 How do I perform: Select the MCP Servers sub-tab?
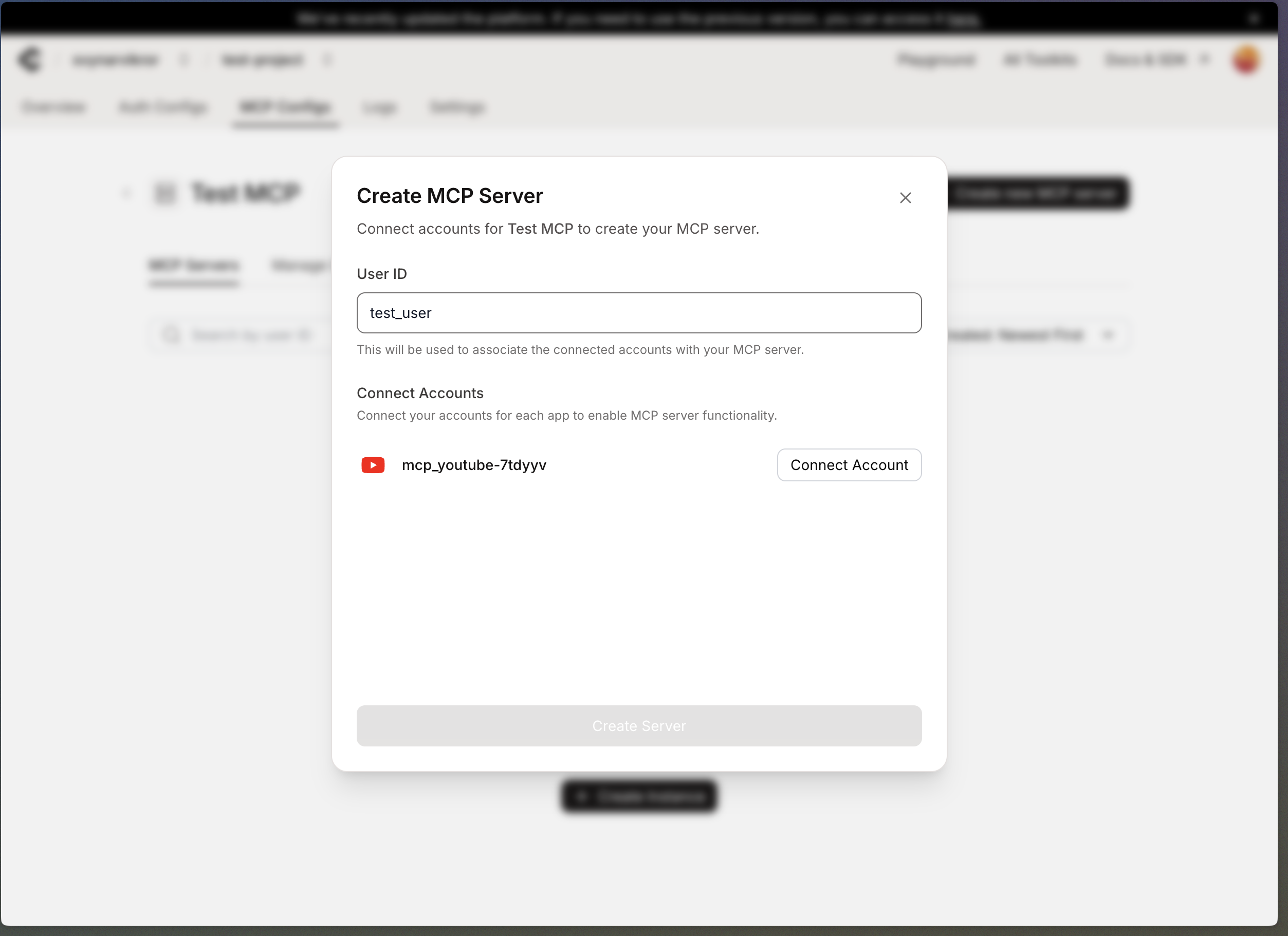194,265
